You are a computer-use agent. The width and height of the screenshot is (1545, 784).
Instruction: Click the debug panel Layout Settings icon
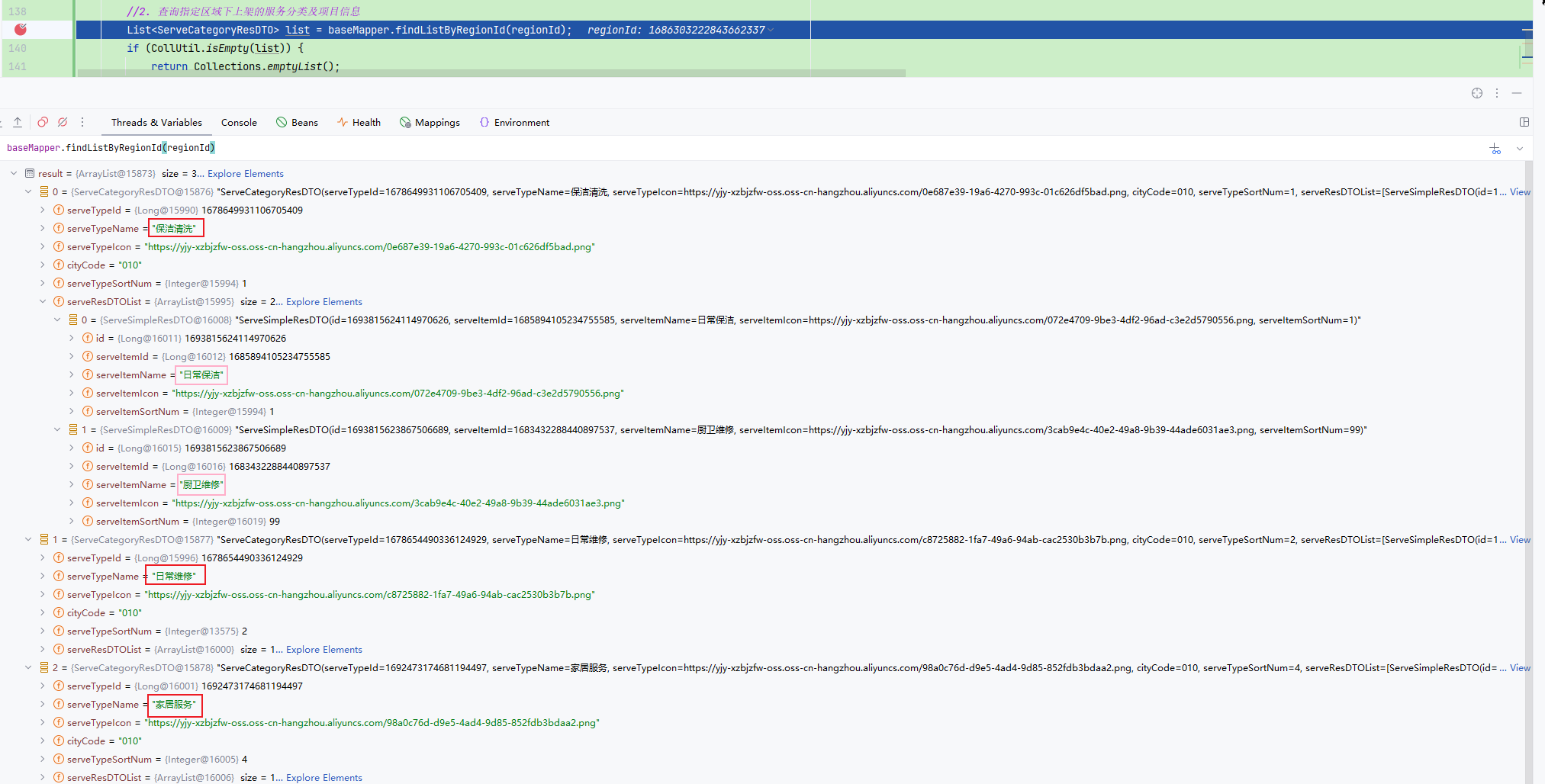point(1524,122)
